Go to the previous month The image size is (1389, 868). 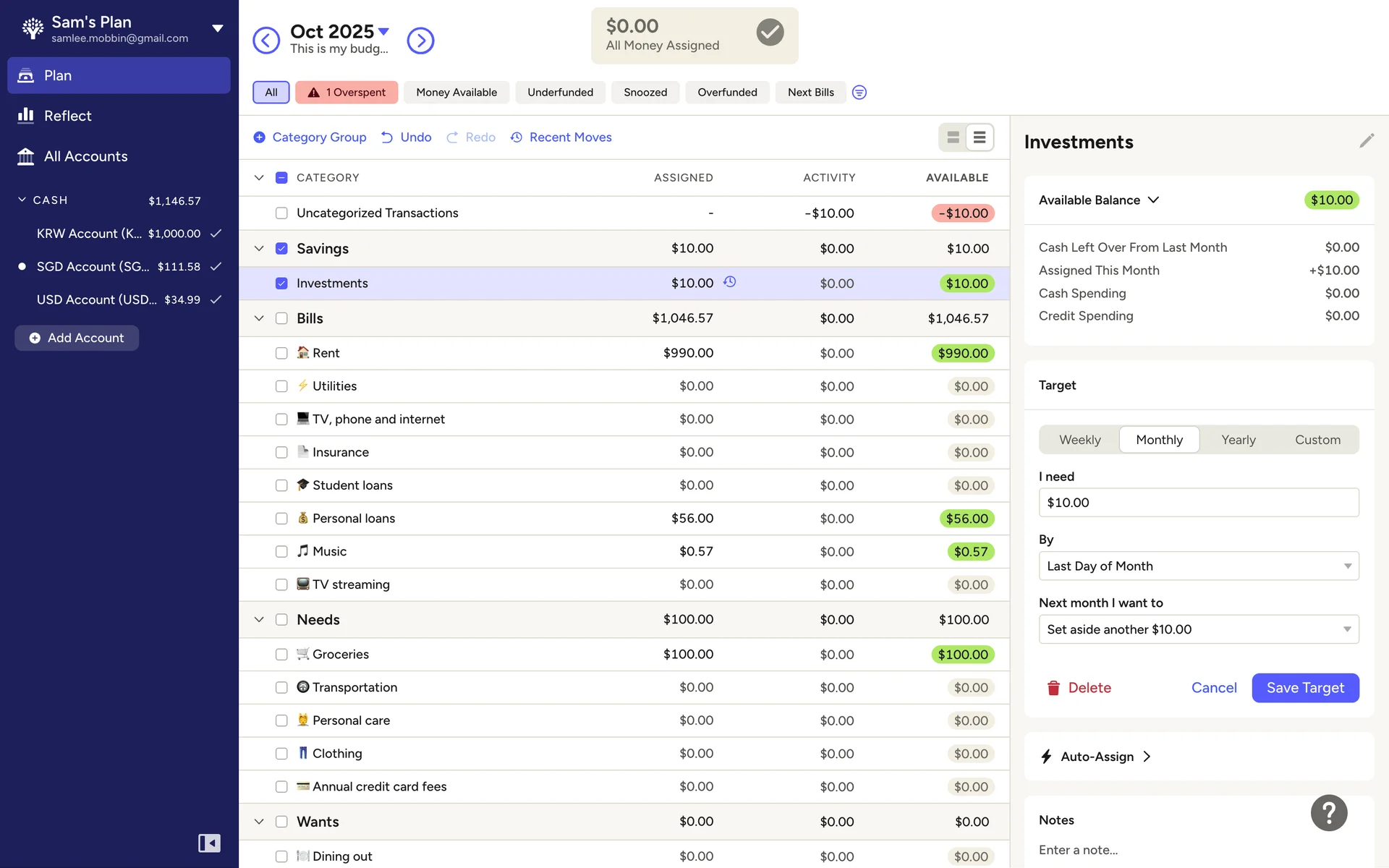266,41
